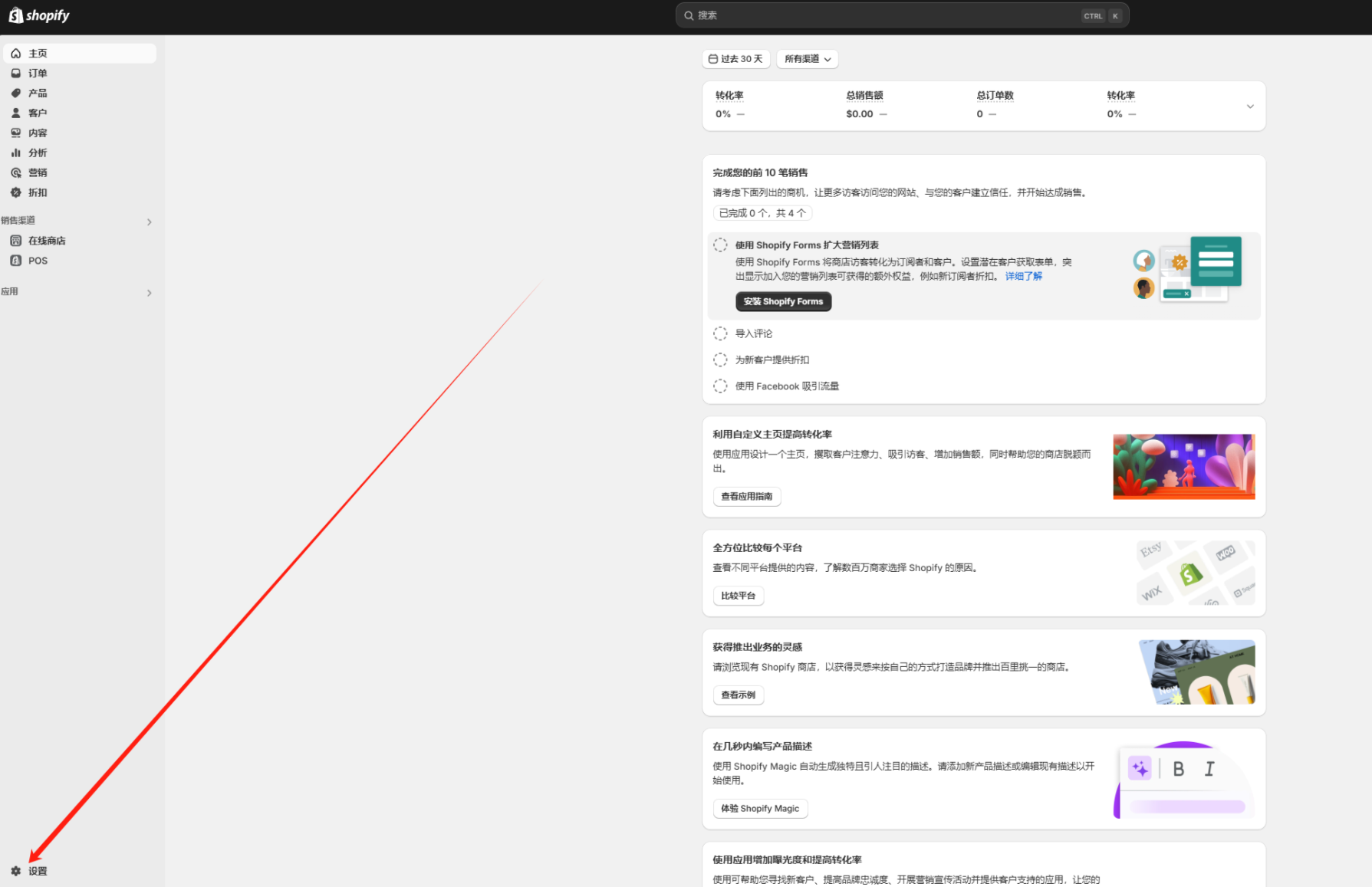This screenshot has width=1372, height=887.
Task: Expand the metrics card chevron
Action: coord(1250,107)
